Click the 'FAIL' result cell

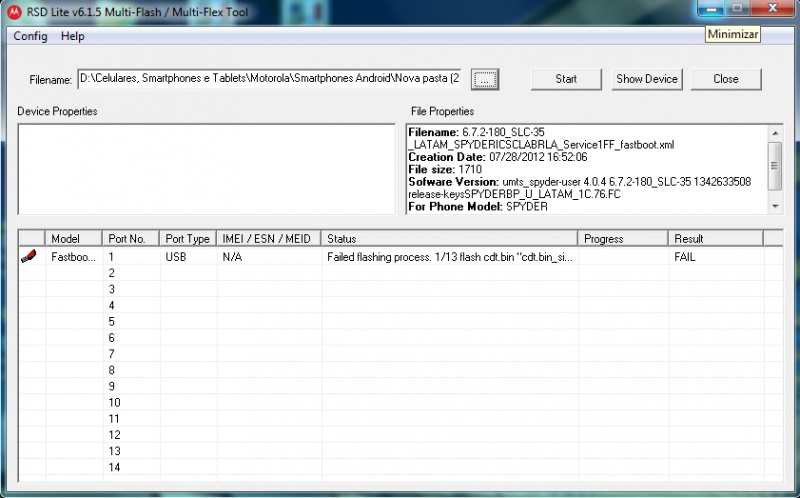coord(685,257)
